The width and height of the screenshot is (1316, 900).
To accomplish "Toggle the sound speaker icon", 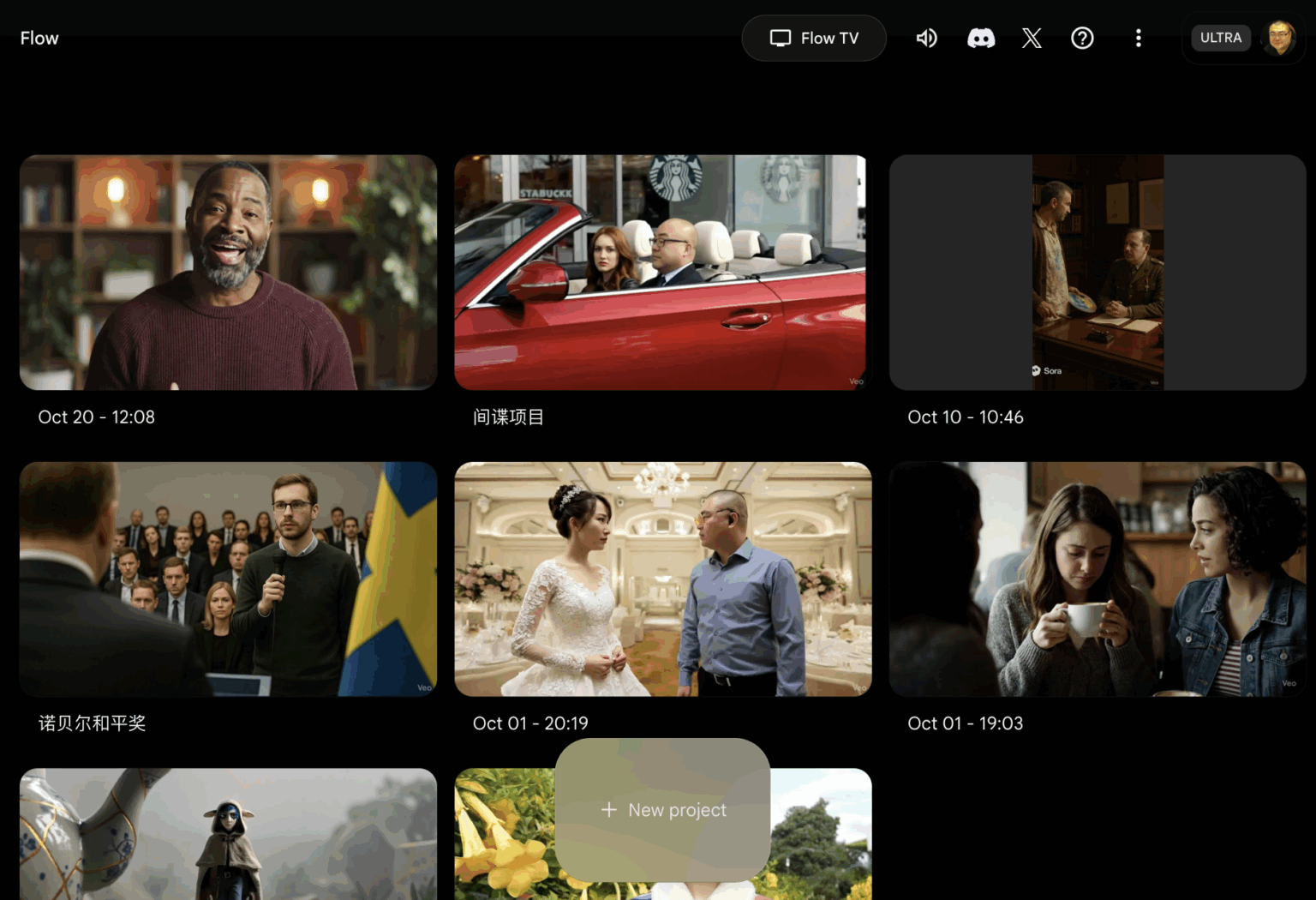I will 926,38.
